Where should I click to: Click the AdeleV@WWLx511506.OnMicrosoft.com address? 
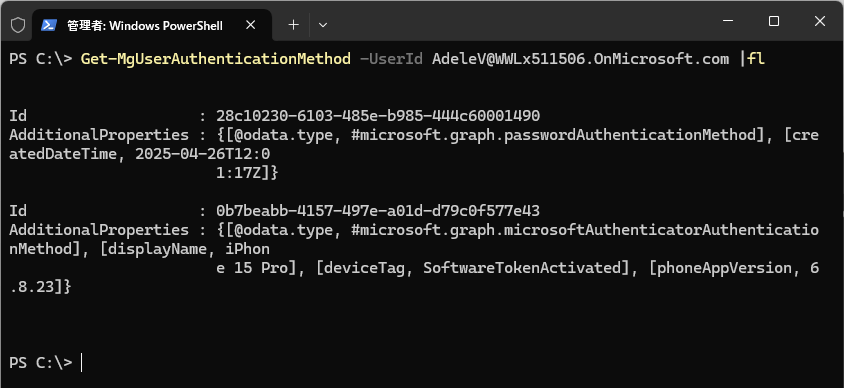tap(580, 59)
